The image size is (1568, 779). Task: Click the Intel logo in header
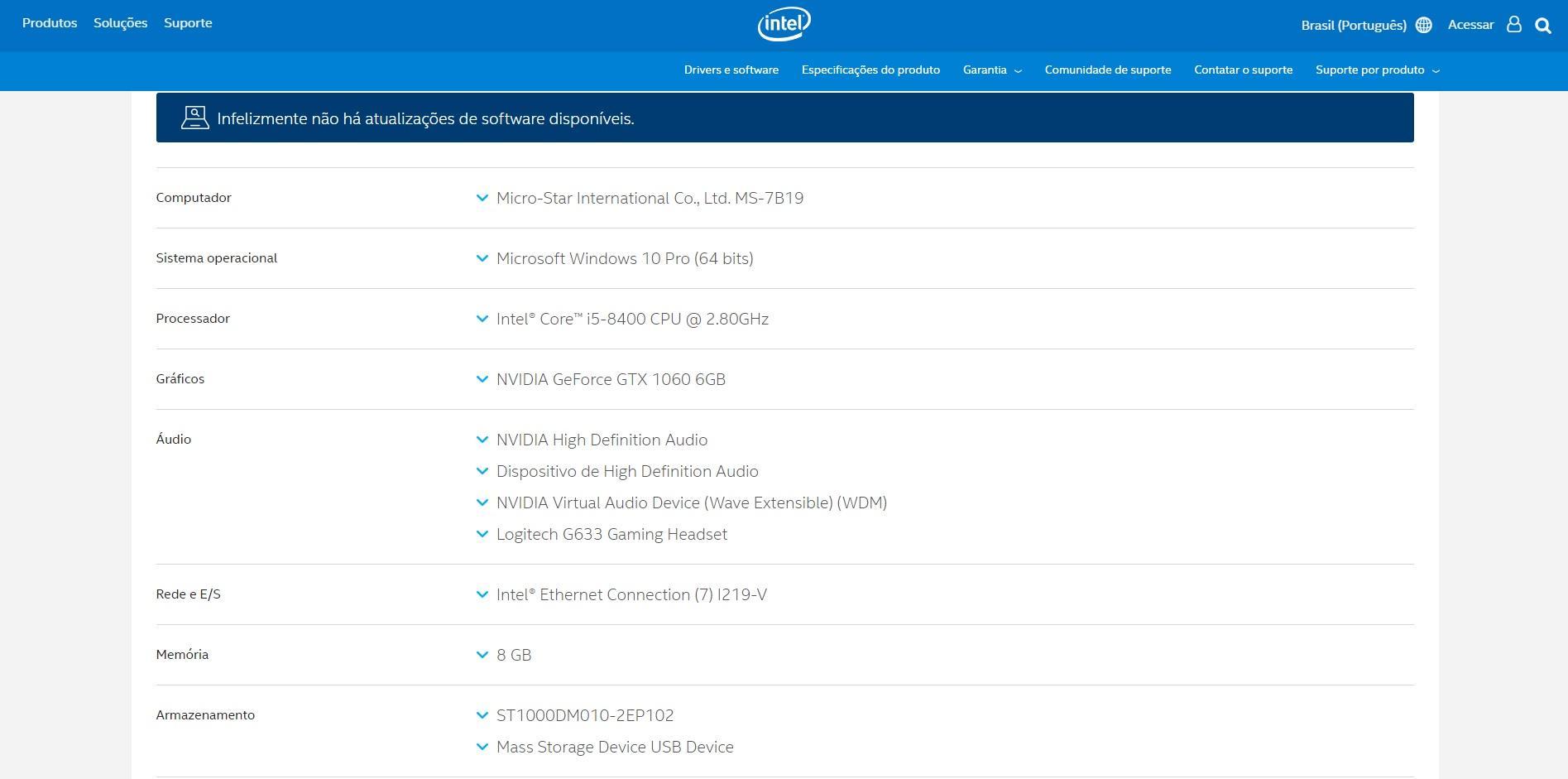coord(784,25)
